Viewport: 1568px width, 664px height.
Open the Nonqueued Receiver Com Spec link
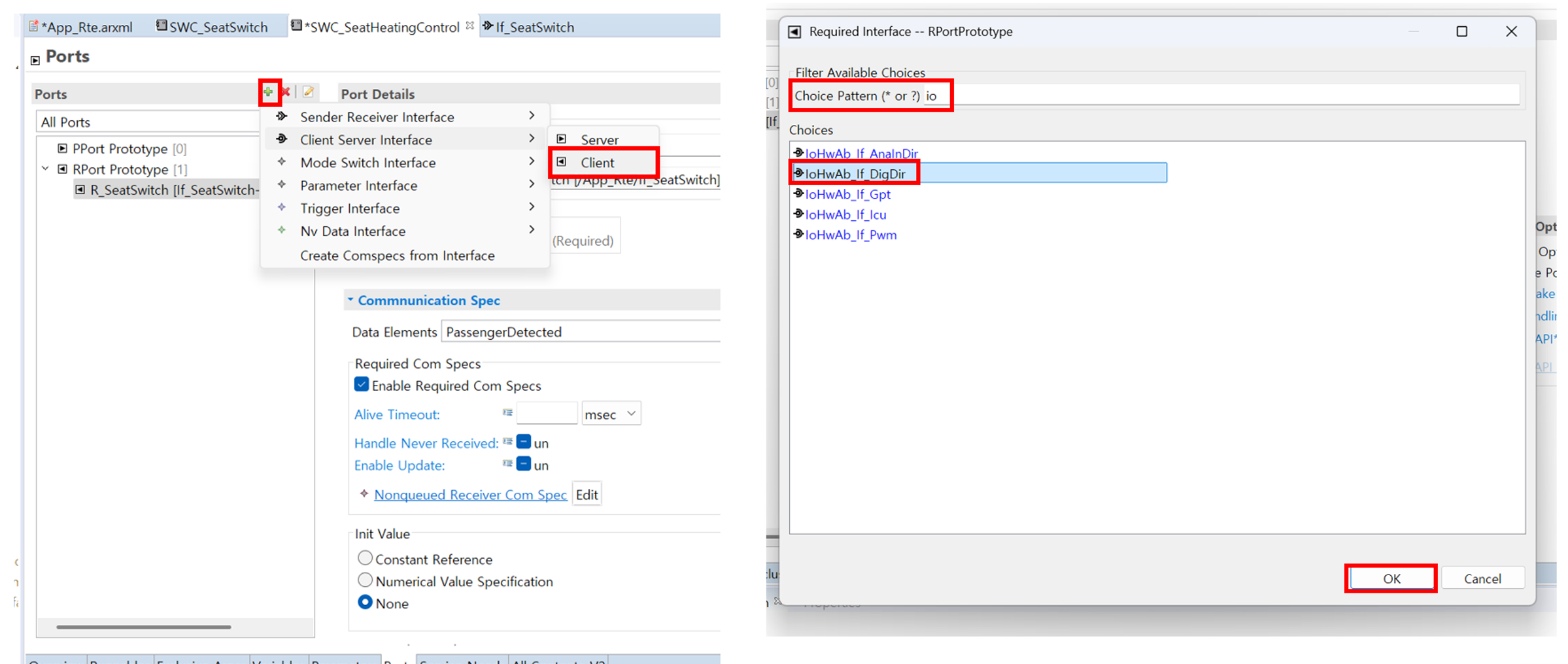pyautogui.click(x=469, y=495)
